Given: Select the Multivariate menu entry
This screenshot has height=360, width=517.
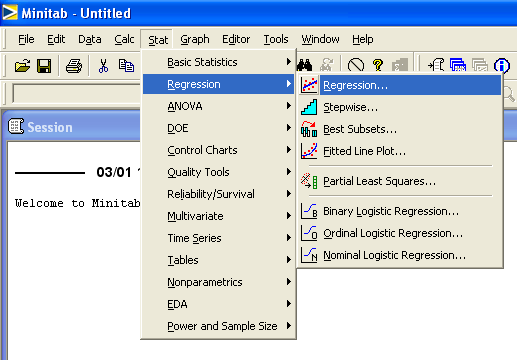Looking at the screenshot, I should 219,216.
